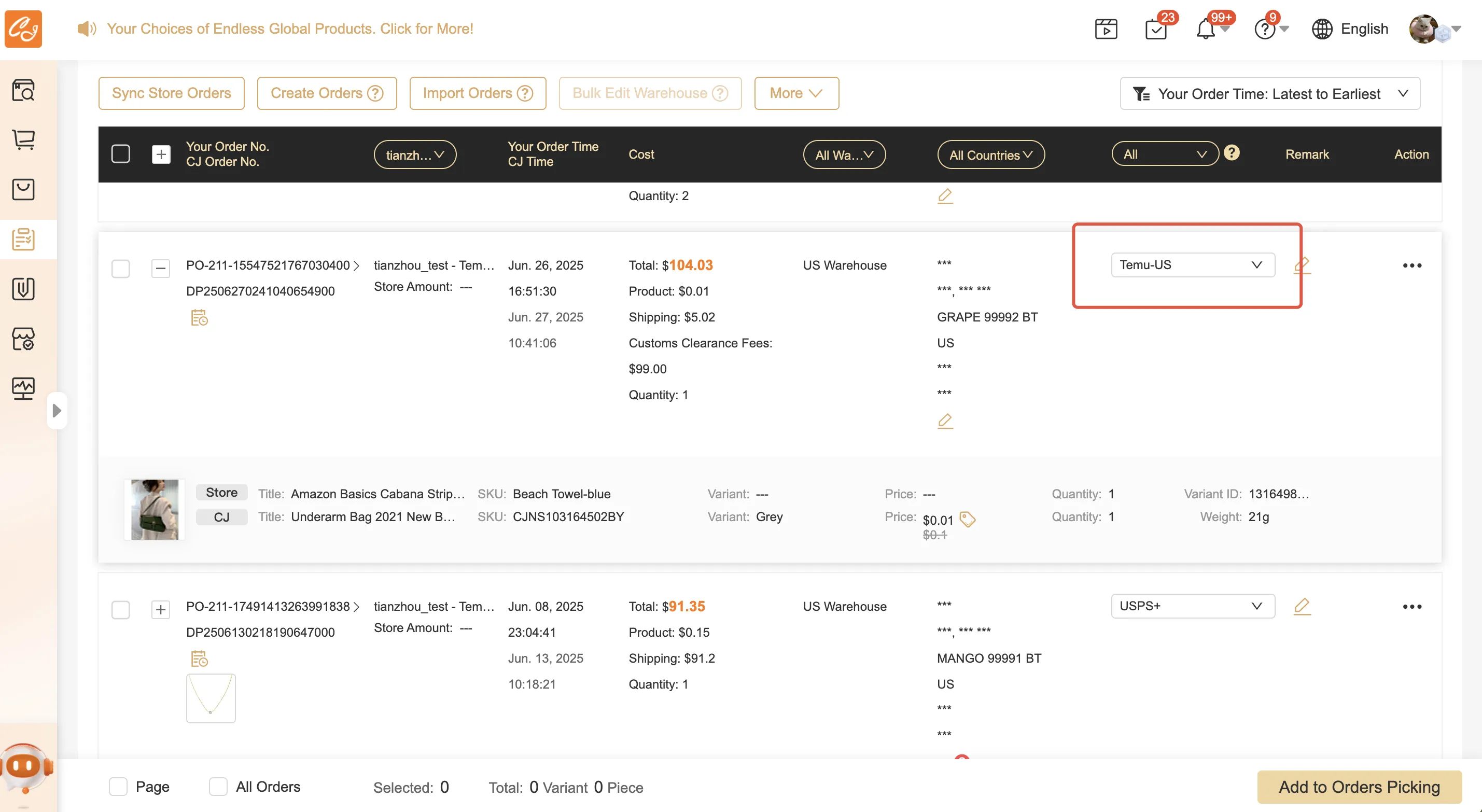1482x812 pixels.
Task: Click the price tag icon next to $0.01
Action: 968,519
